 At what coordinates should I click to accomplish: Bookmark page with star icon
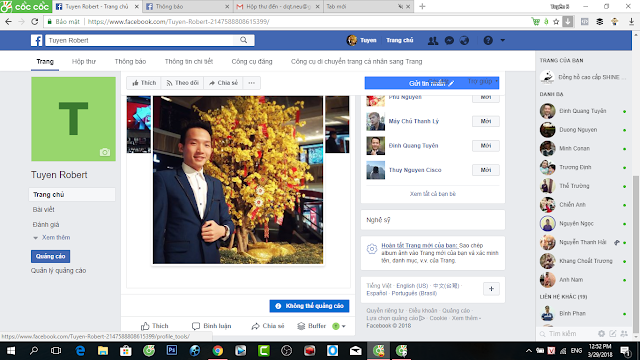pos(556,22)
